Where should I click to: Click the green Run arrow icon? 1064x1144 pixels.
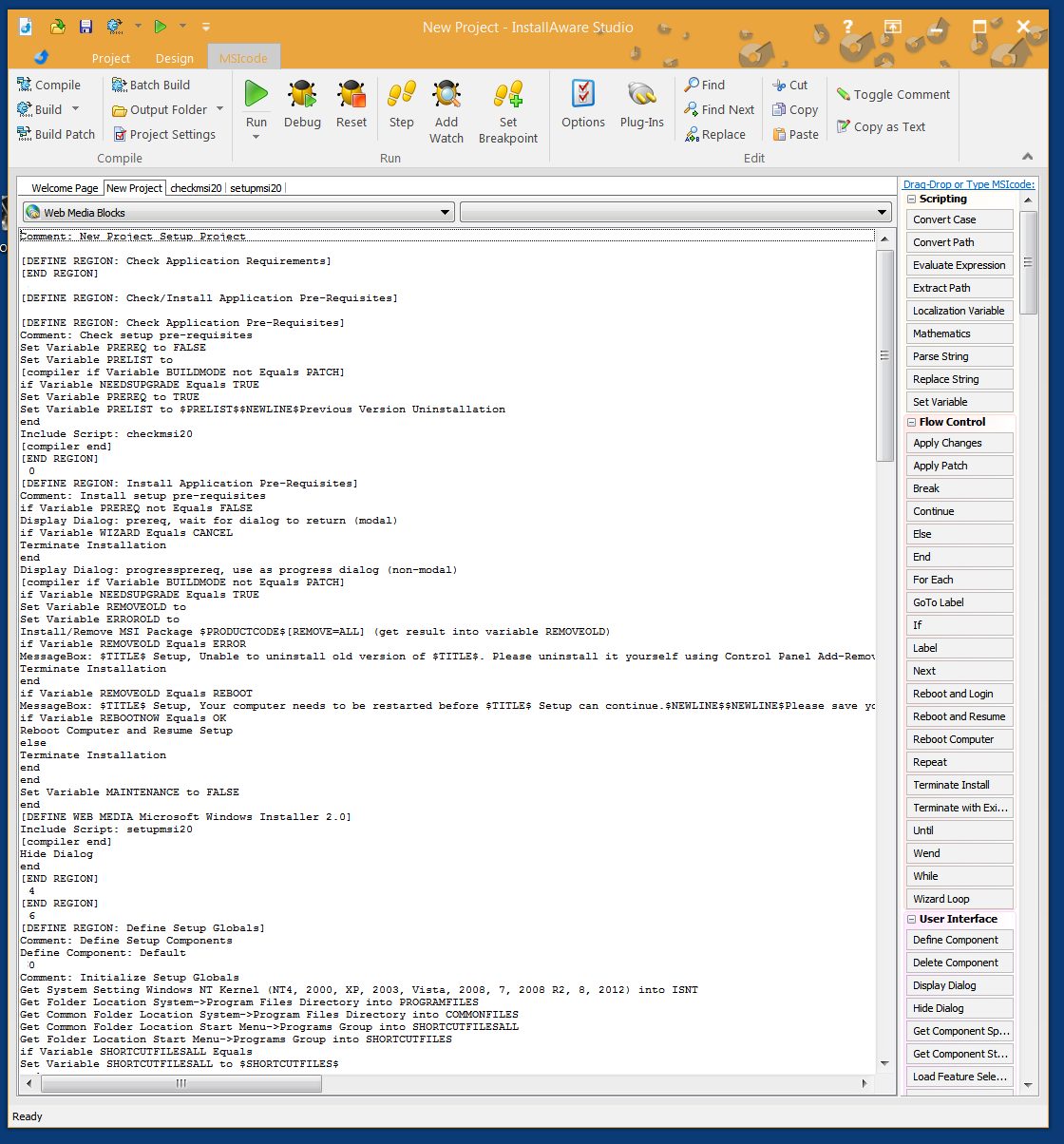(x=256, y=93)
